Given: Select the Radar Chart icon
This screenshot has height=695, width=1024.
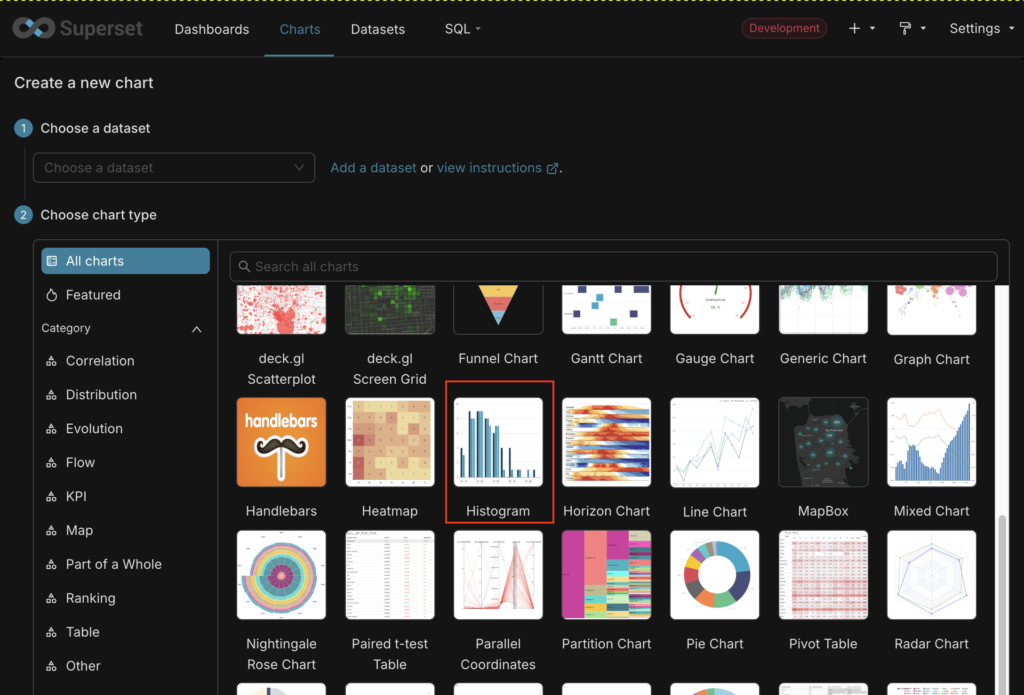Looking at the screenshot, I should [931, 575].
